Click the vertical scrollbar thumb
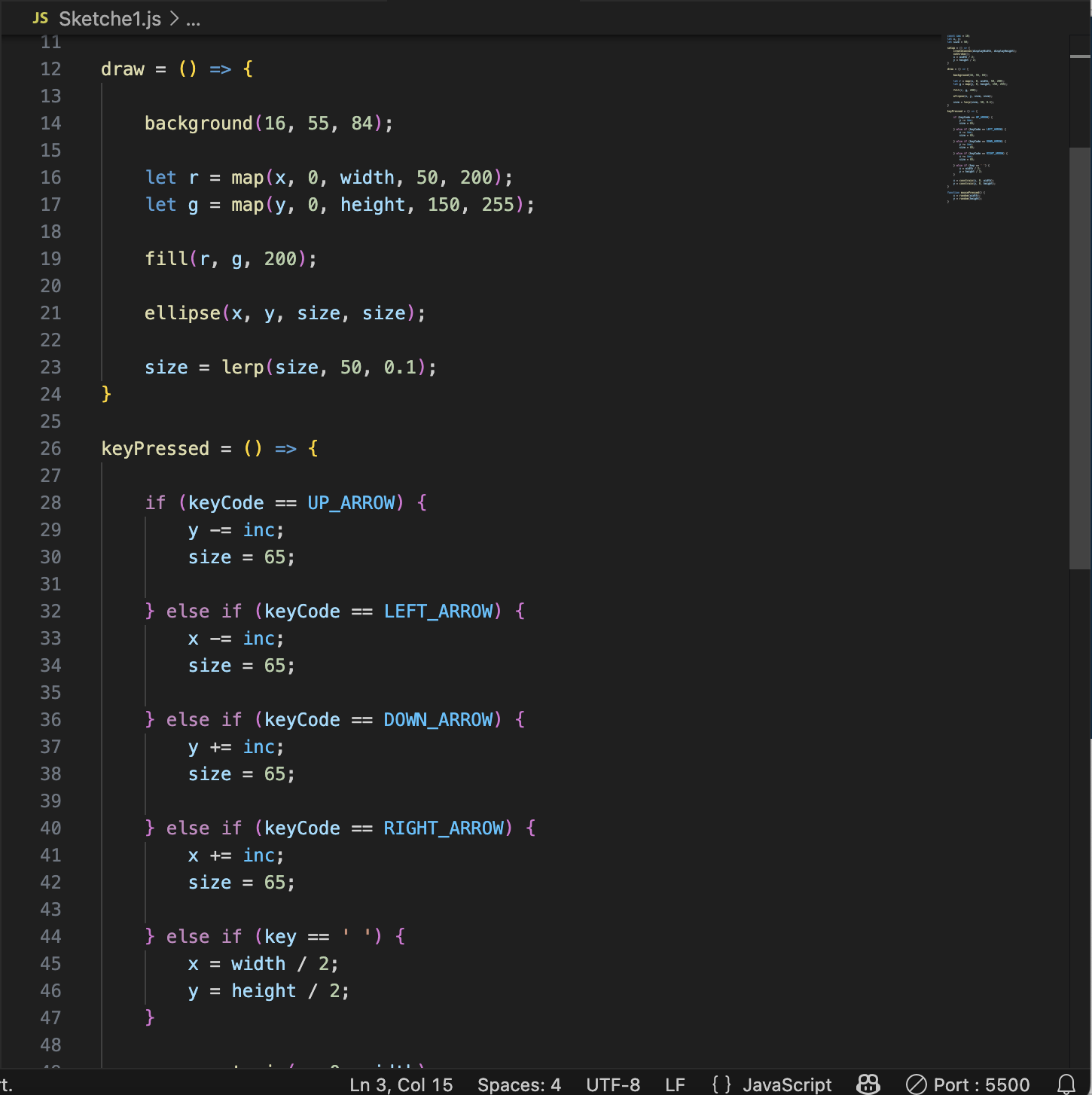The width and height of the screenshot is (1092, 1095). pos(1080,358)
